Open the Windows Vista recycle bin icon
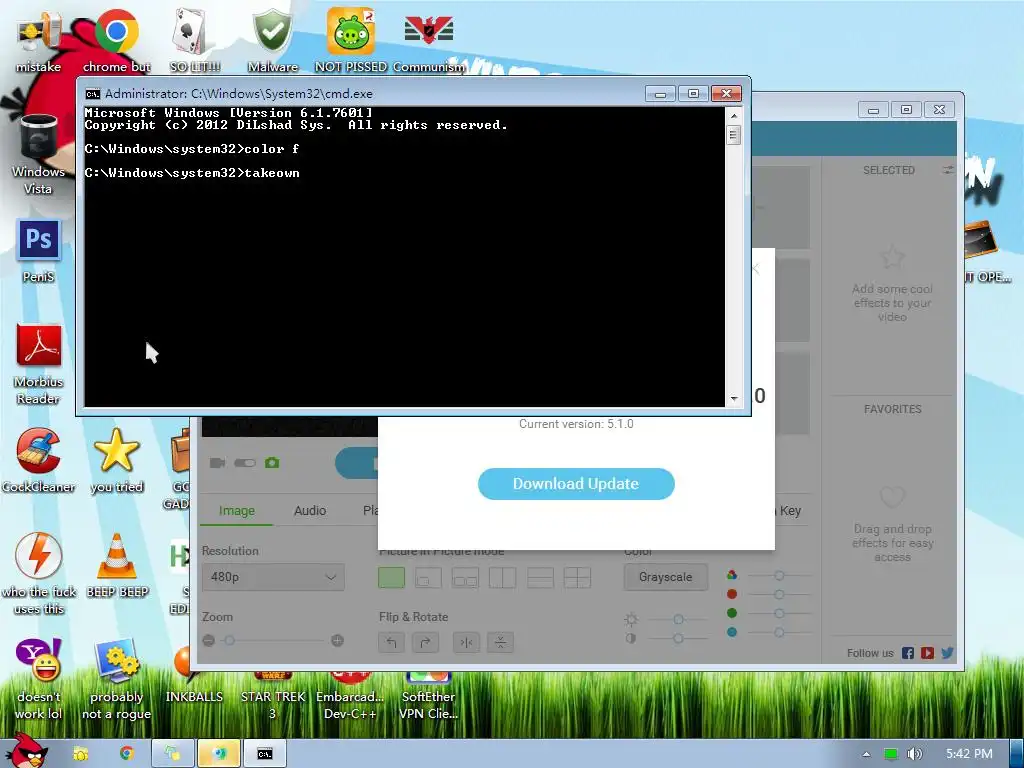This screenshot has height=768, width=1024. coord(39,155)
